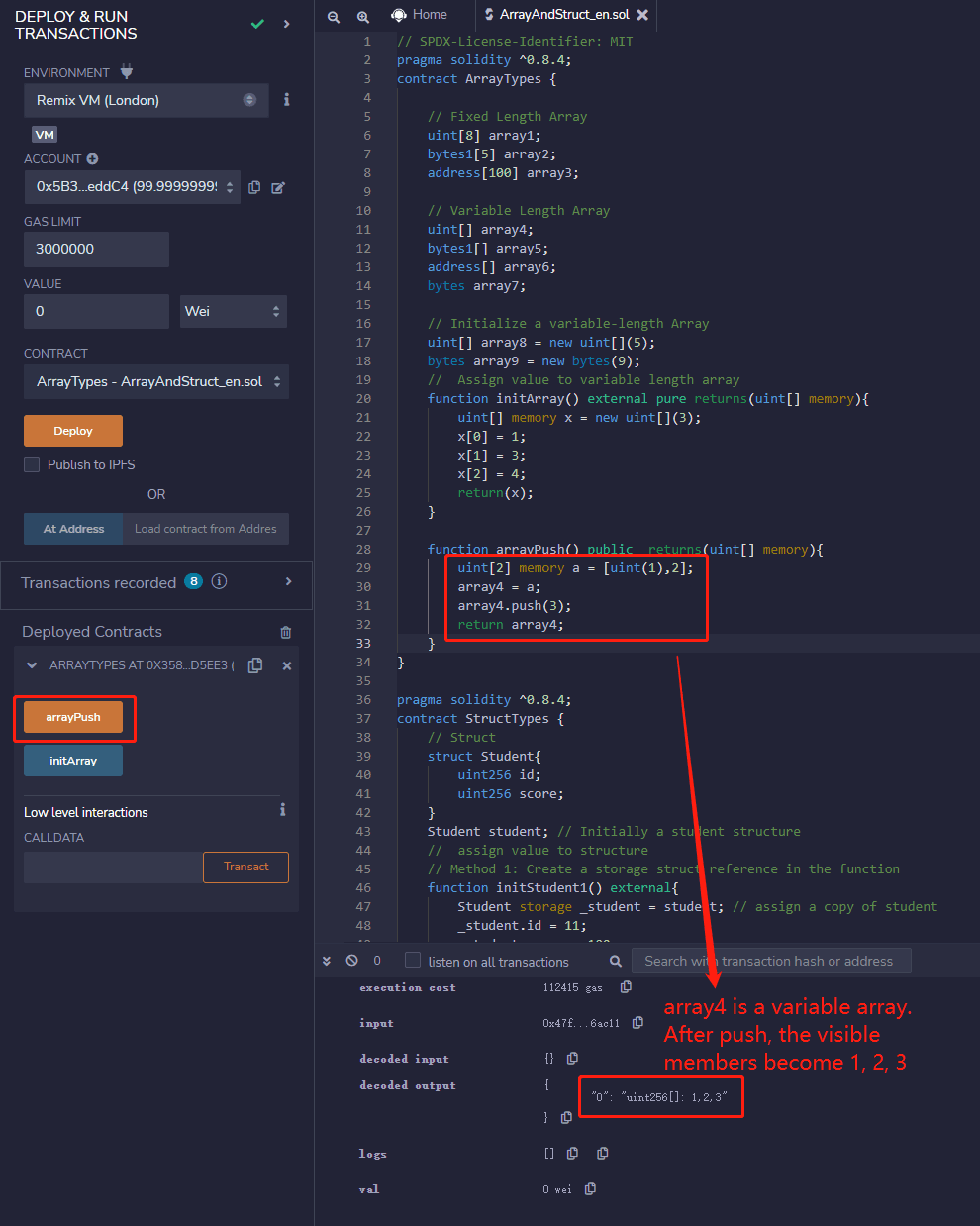This screenshot has height=1226, width=980.
Task: Copy the deployed ArrayTypes contract address
Action: click(255, 665)
